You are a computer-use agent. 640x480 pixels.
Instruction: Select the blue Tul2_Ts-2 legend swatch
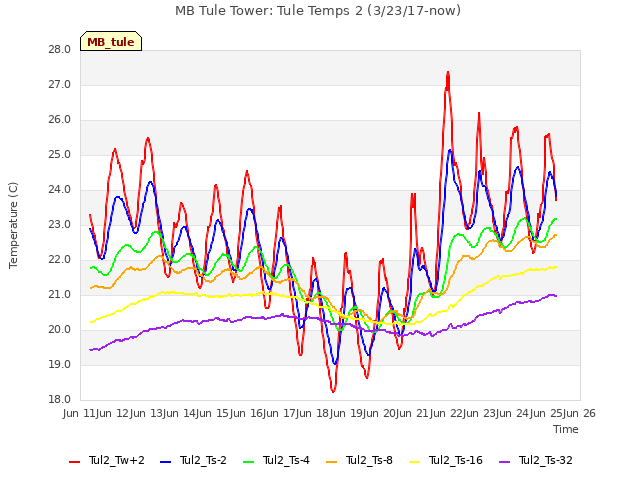tap(165, 461)
